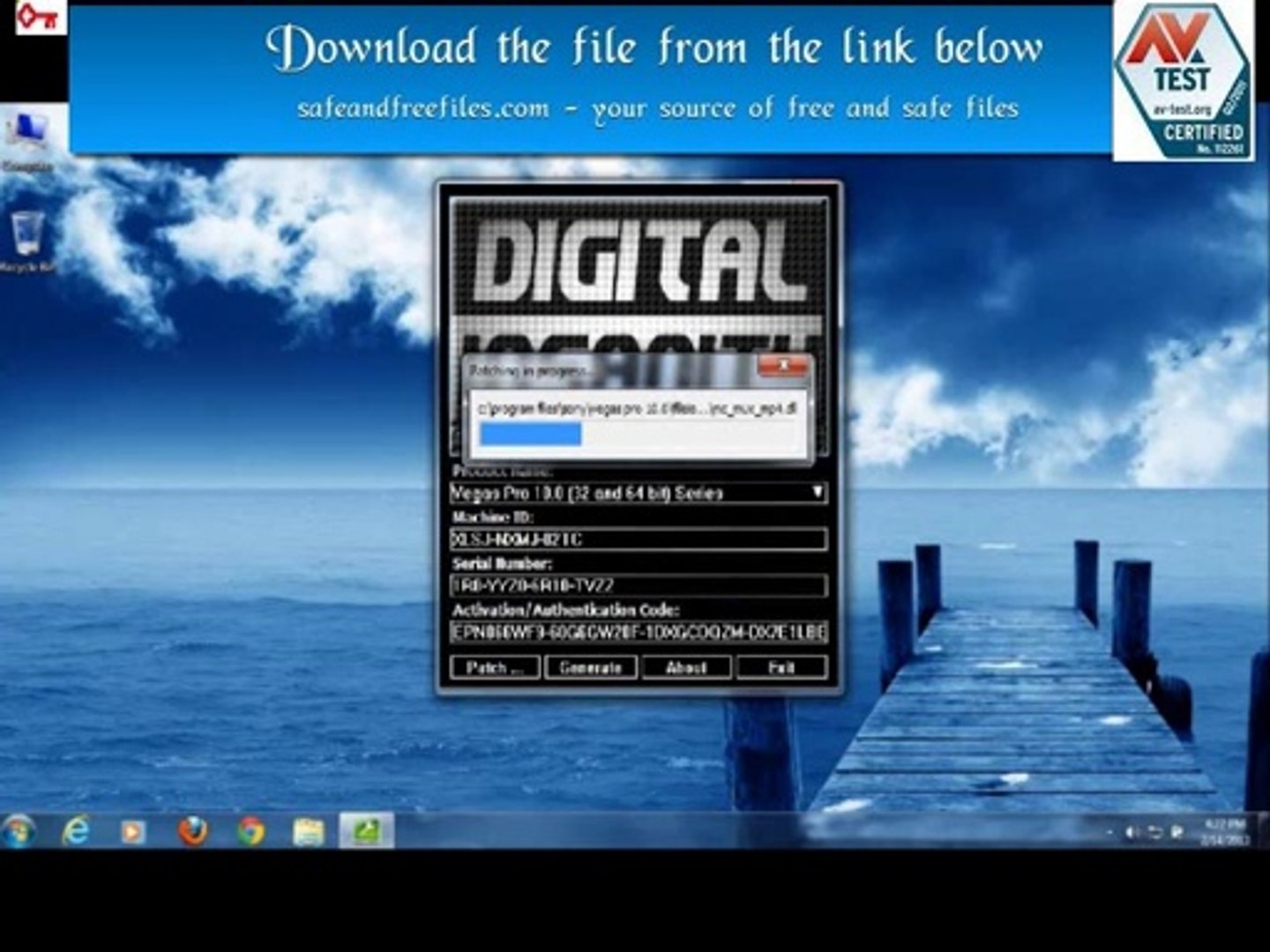
Task: Click the Activation/Authentication Code field
Action: [638, 632]
